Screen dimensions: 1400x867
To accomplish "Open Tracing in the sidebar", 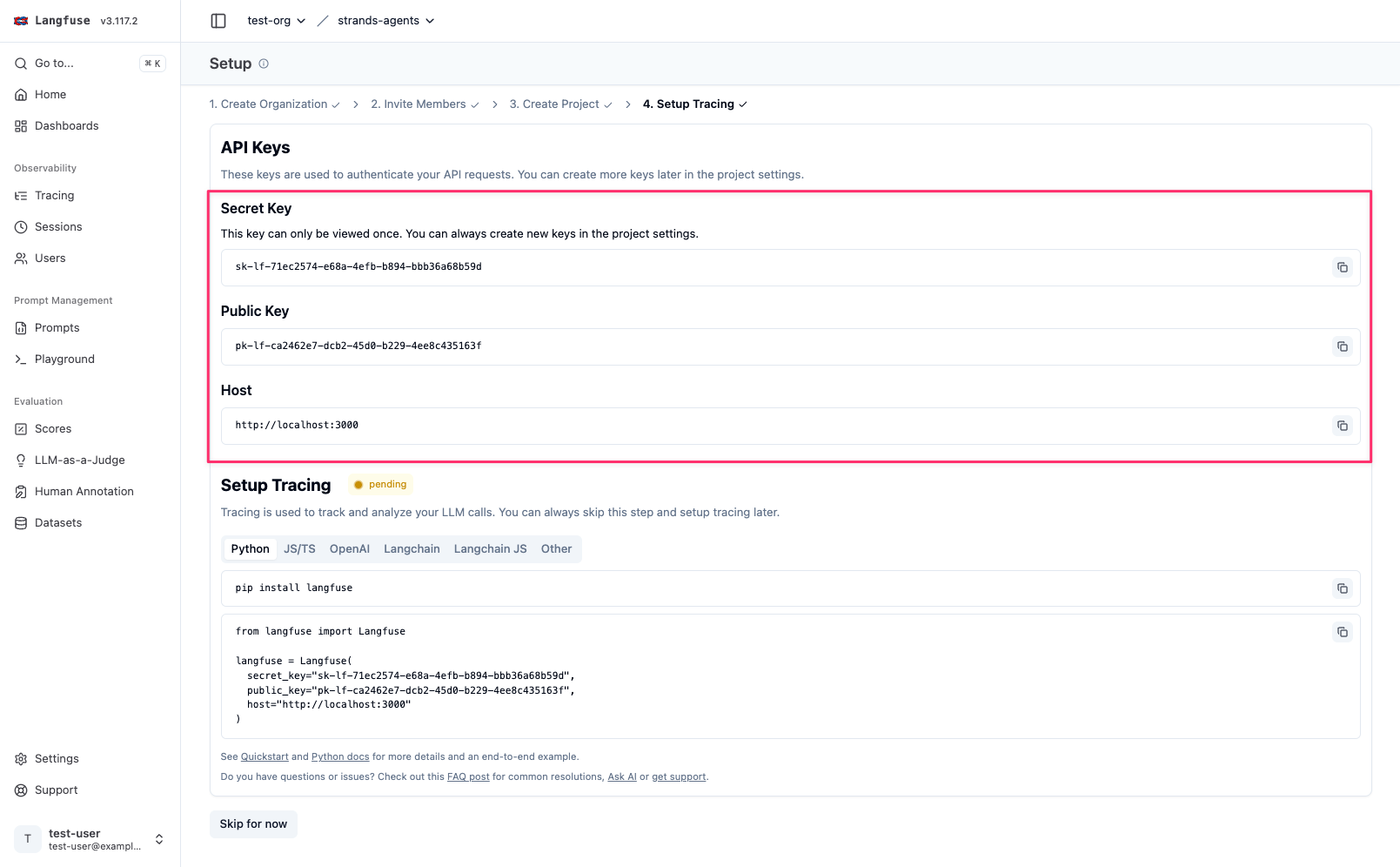I will tap(54, 196).
